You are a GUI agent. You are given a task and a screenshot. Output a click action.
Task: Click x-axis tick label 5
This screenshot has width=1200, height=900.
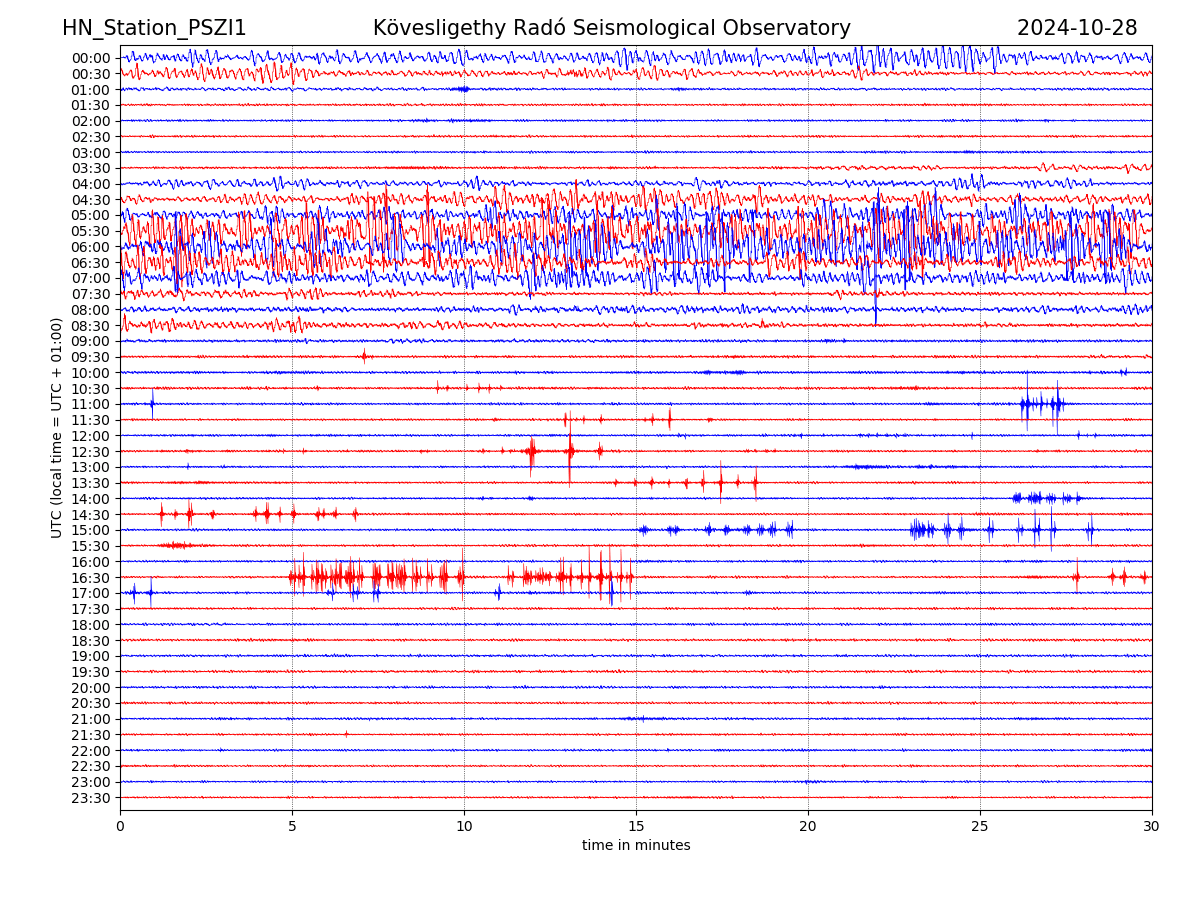click(x=292, y=826)
